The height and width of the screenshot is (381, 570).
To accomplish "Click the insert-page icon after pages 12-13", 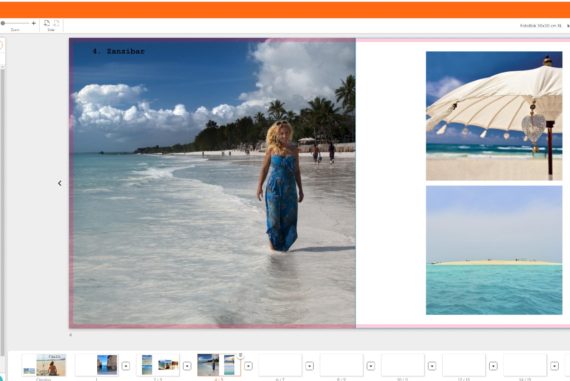I will (x=493, y=366).
